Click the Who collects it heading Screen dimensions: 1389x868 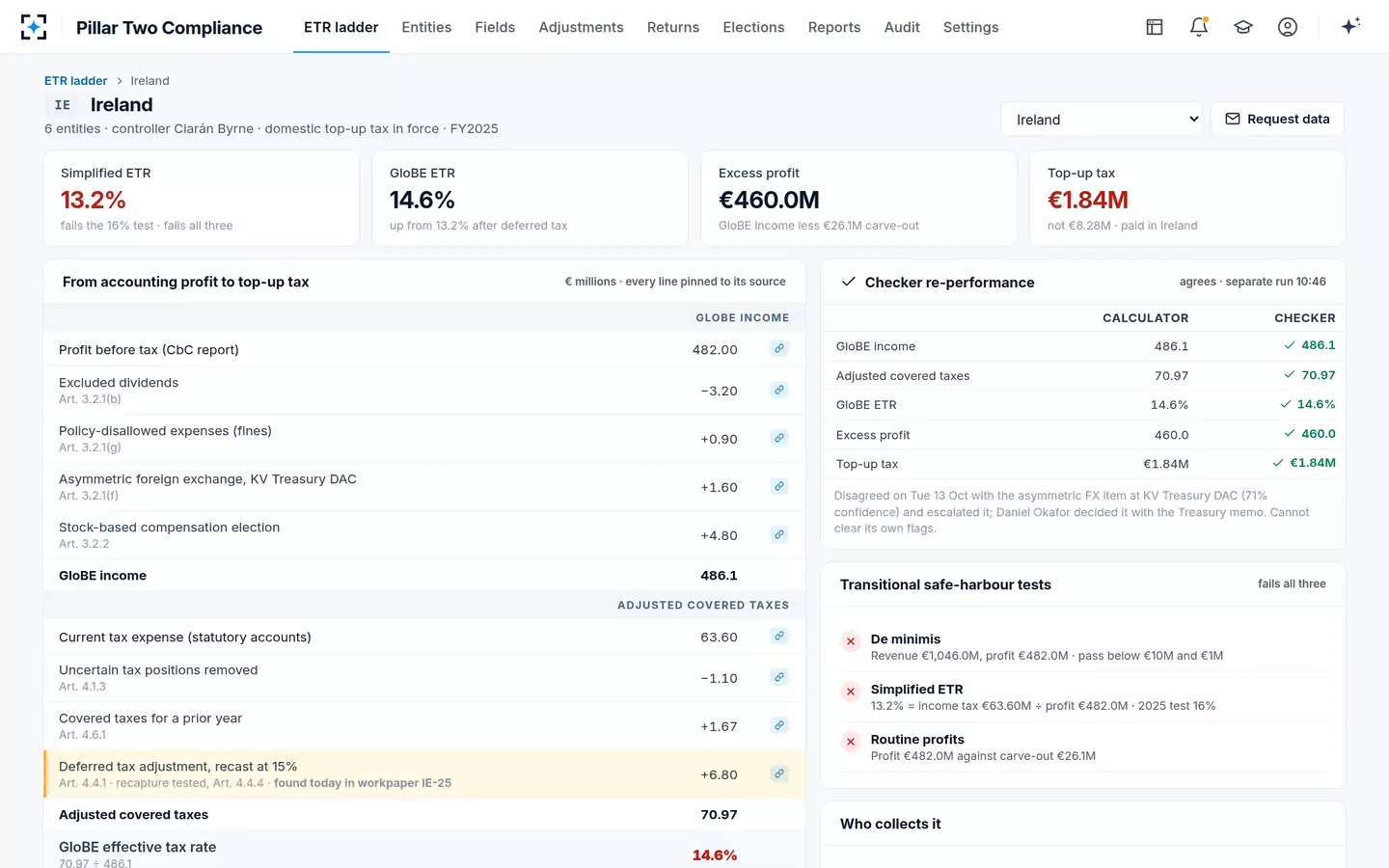click(x=890, y=824)
